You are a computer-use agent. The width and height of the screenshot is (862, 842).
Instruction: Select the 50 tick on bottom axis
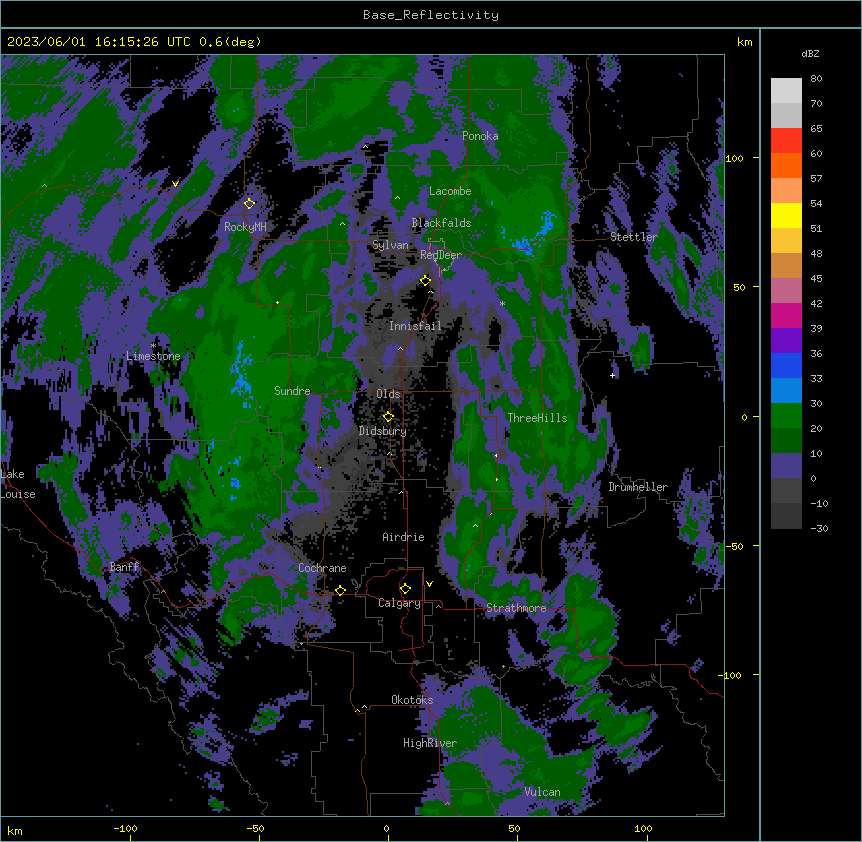coord(514,829)
